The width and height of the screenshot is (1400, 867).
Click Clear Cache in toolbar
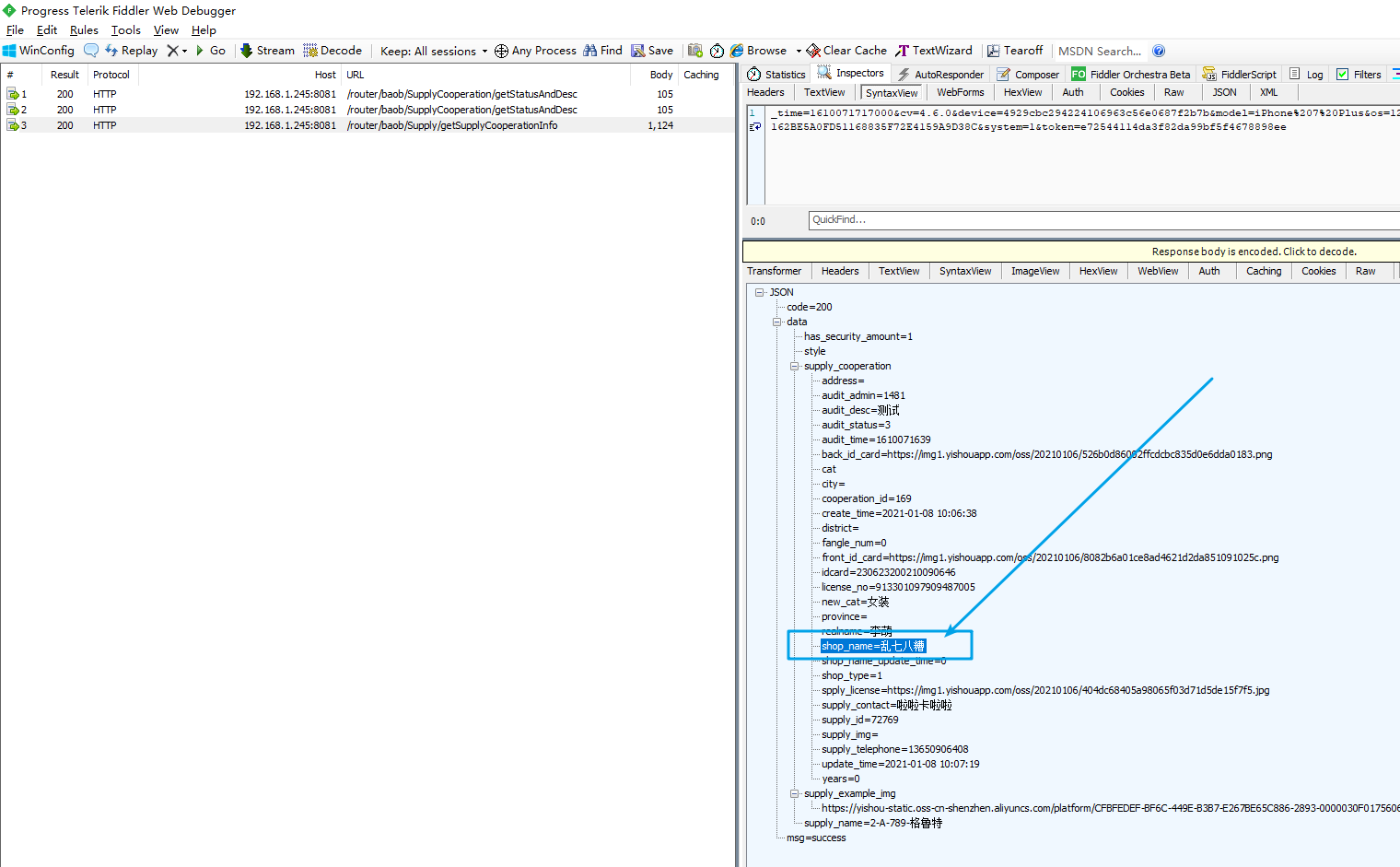846,51
